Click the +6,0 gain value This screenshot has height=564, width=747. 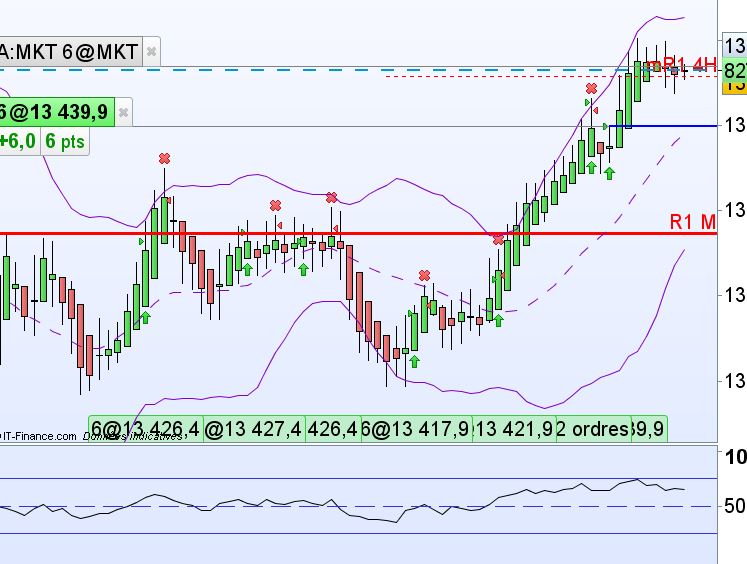pyautogui.click(x=19, y=141)
